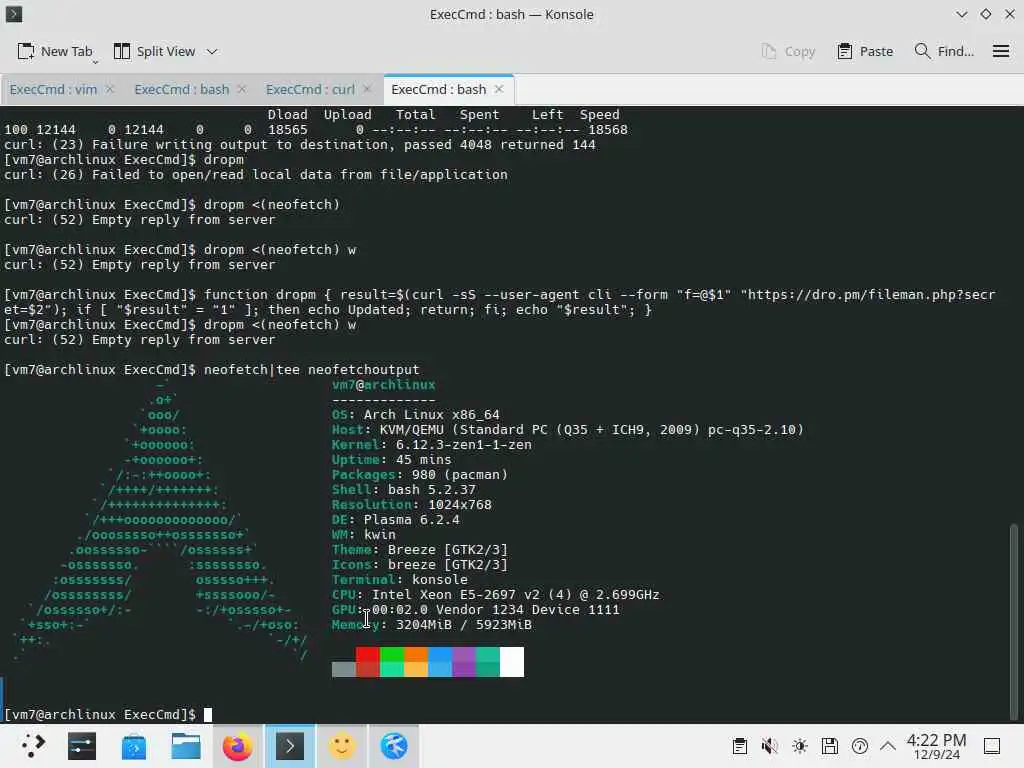This screenshot has width=1024, height=768.
Task: Open System Settings from taskbar
Action: pyautogui.click(x=82, y=746)
